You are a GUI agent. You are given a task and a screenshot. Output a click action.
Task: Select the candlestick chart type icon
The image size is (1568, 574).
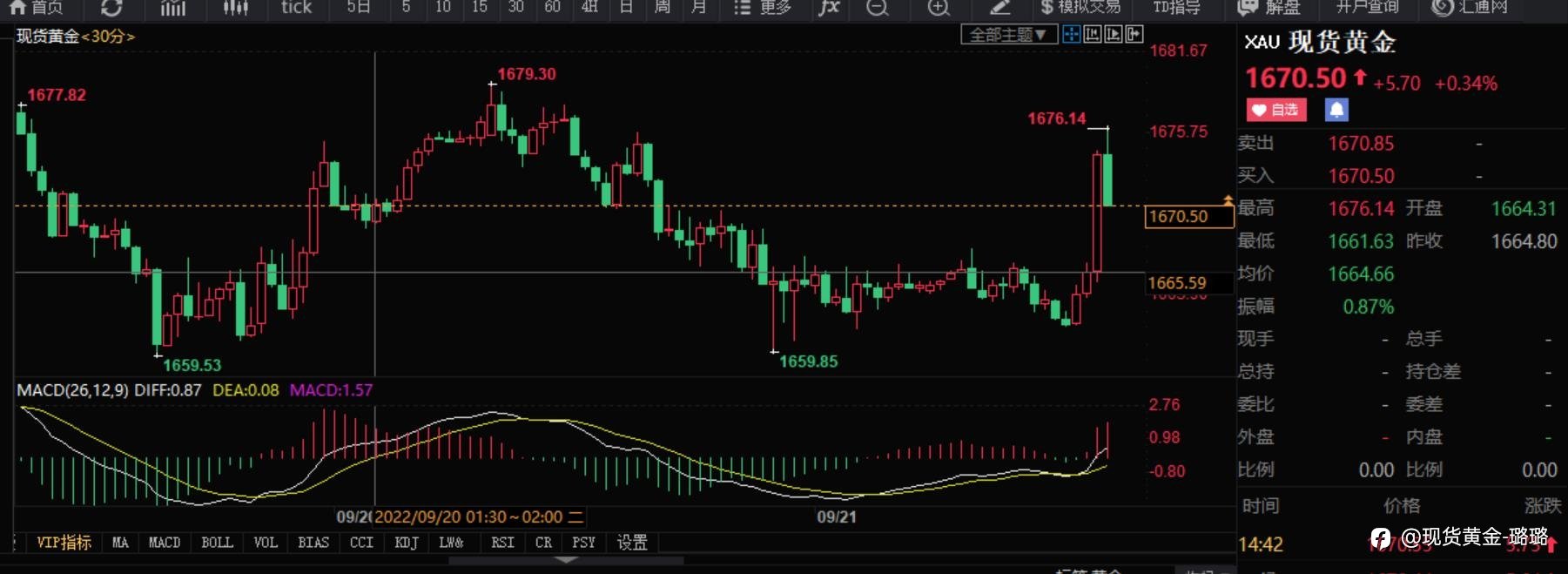tap(235, 7)
